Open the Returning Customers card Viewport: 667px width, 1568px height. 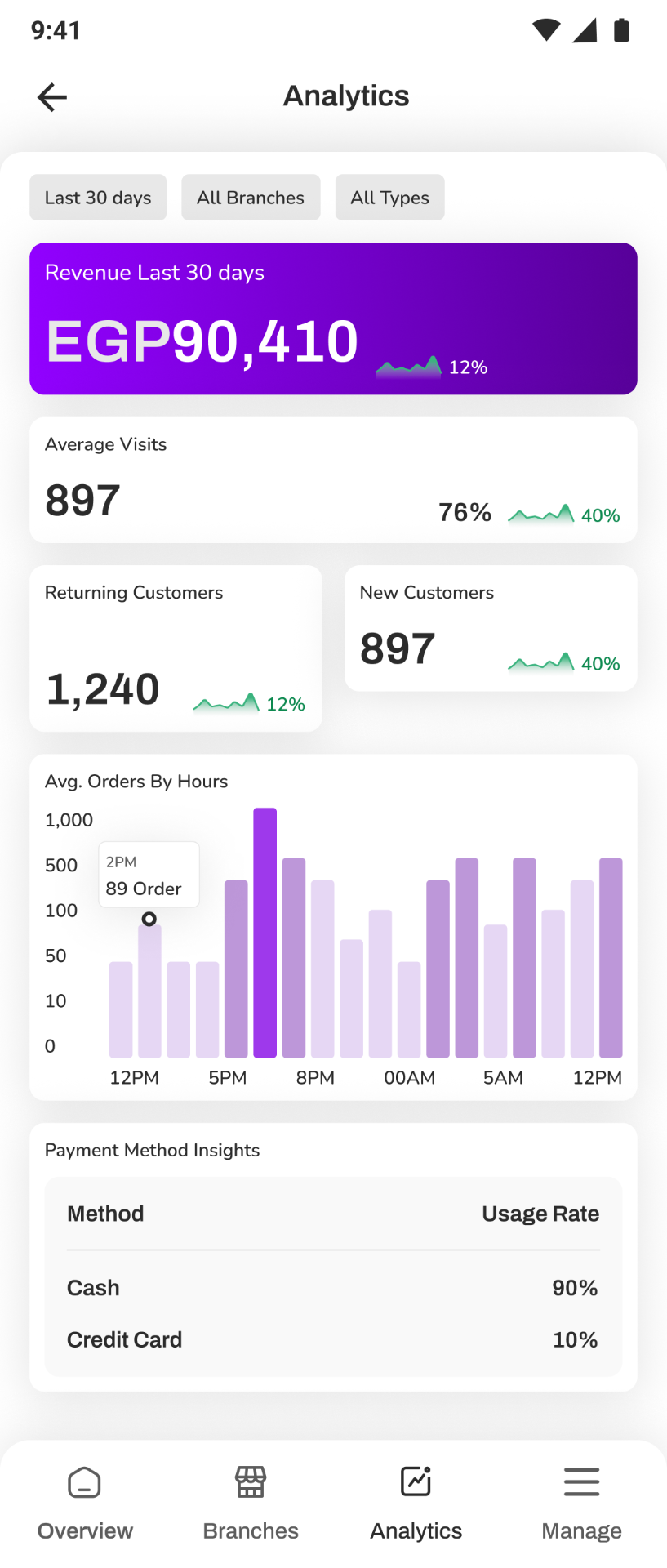point(176,648)
